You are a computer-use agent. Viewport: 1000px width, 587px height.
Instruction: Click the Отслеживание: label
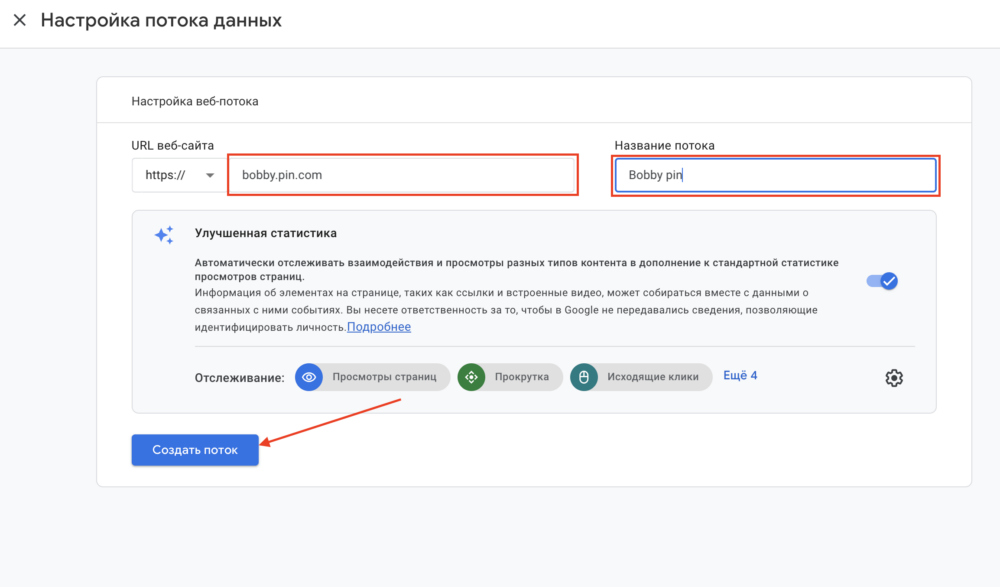click(240, 378)
